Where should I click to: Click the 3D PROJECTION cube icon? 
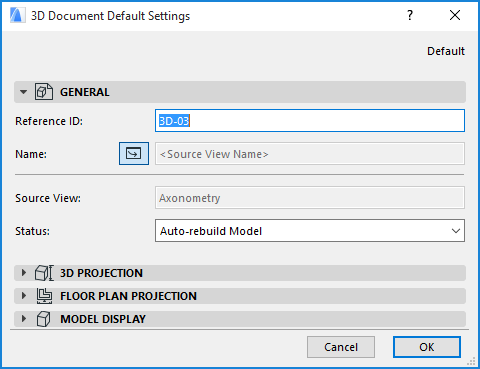pos(44,273)
